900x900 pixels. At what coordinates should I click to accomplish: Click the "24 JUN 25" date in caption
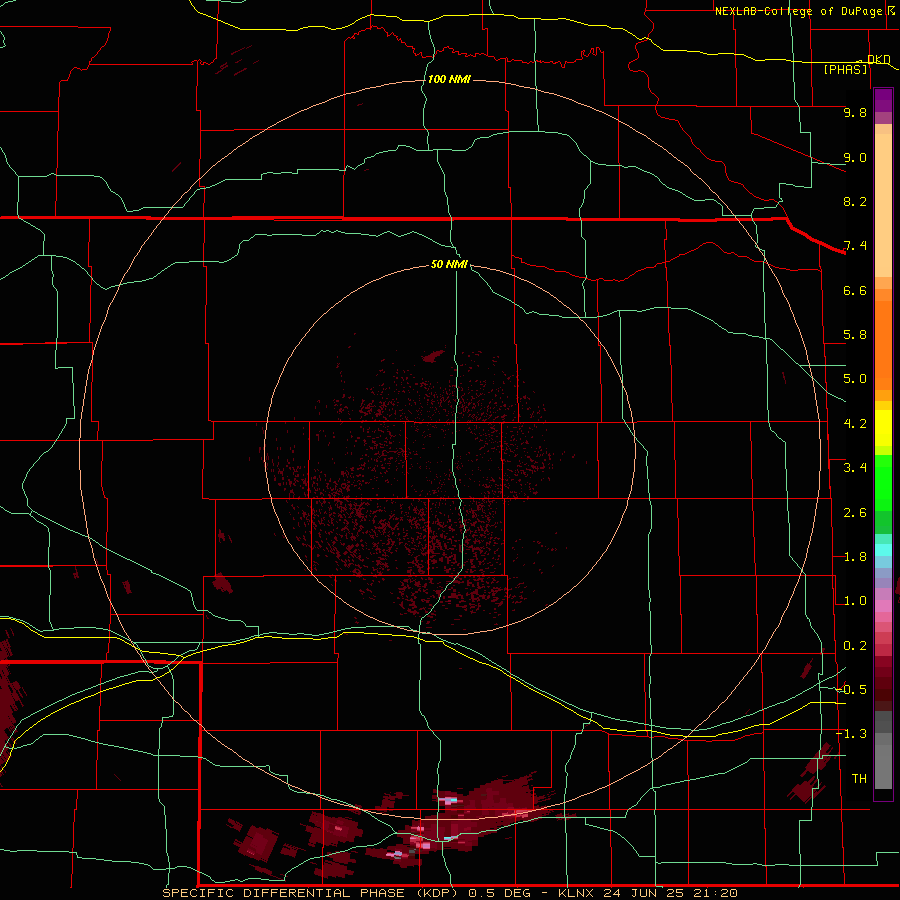point(645,893)
